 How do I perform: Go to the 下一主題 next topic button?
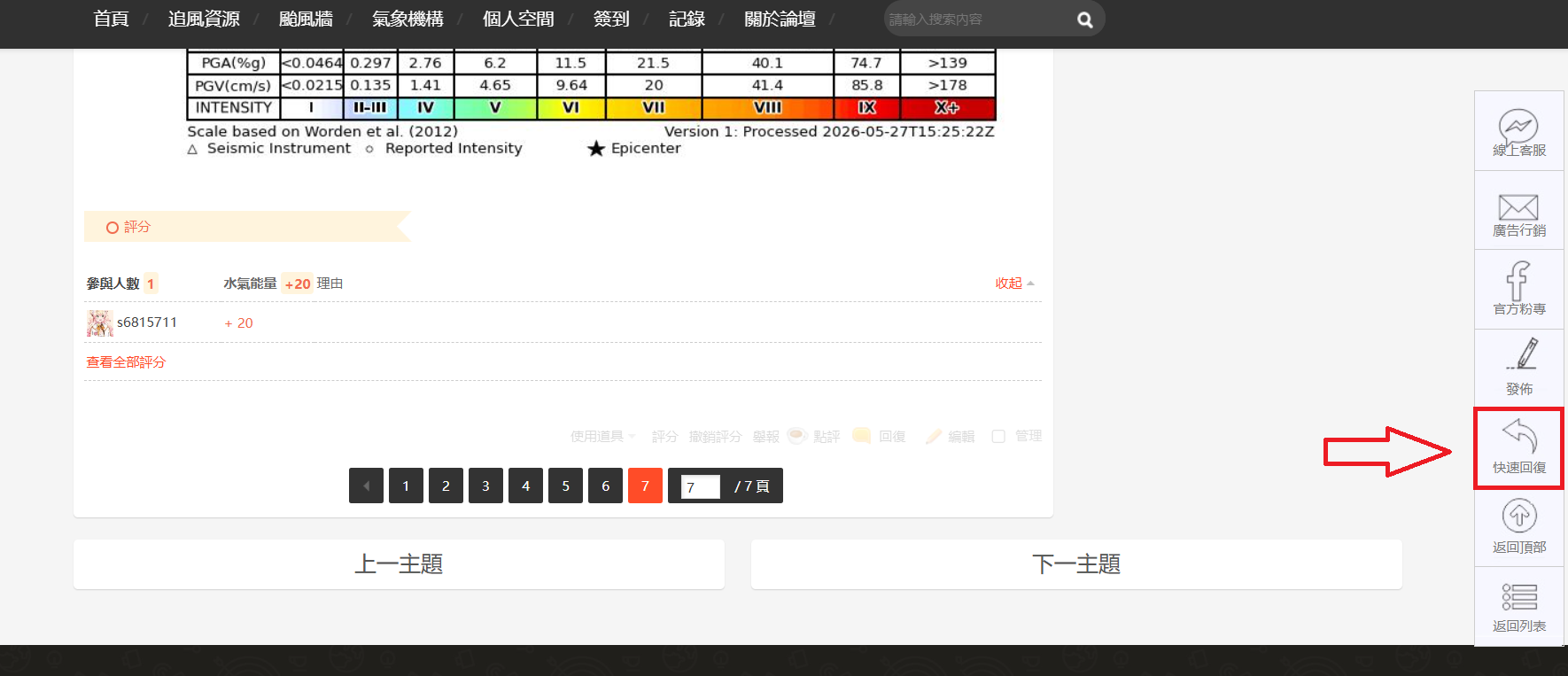(x=1076, y=564)
